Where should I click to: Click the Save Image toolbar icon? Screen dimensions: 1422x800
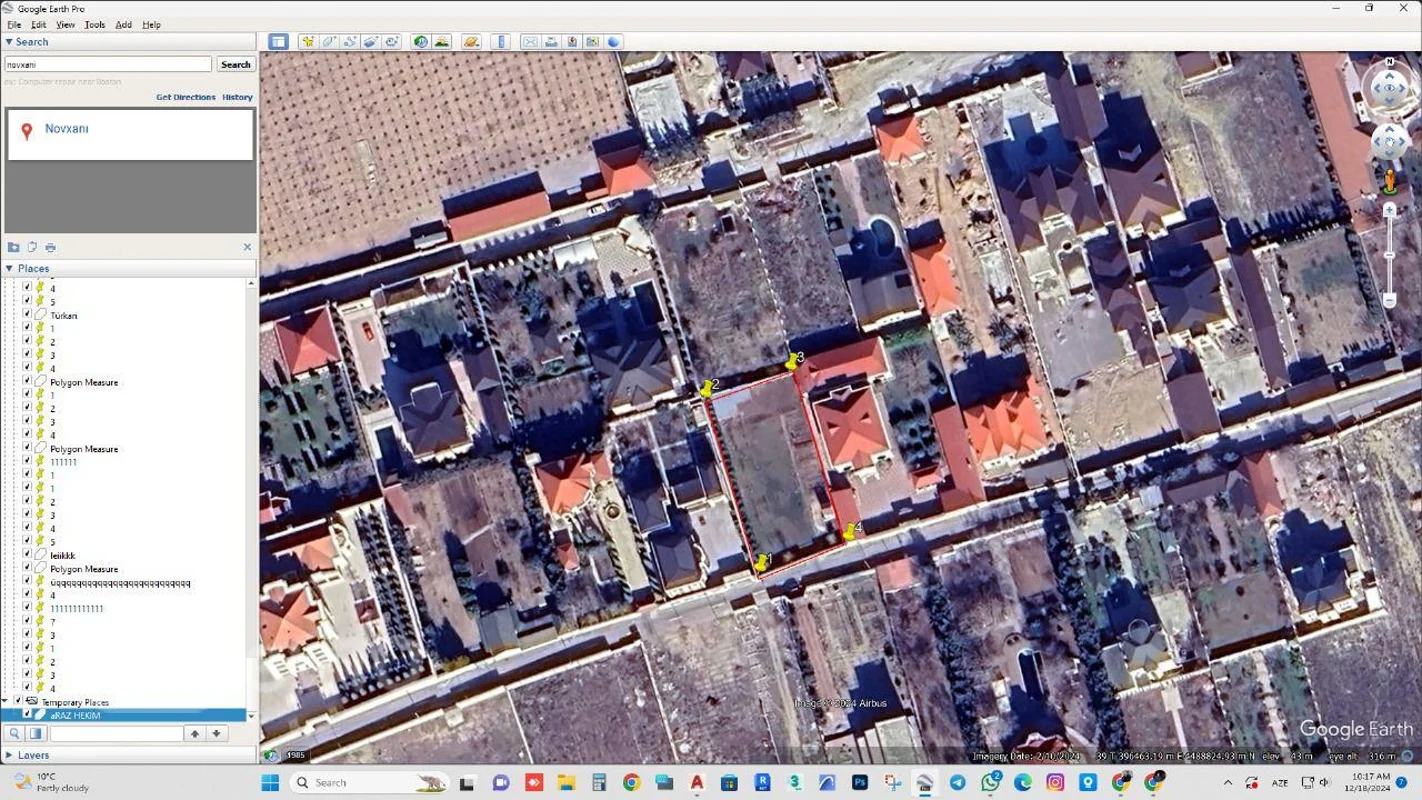(x=572, y=42)
